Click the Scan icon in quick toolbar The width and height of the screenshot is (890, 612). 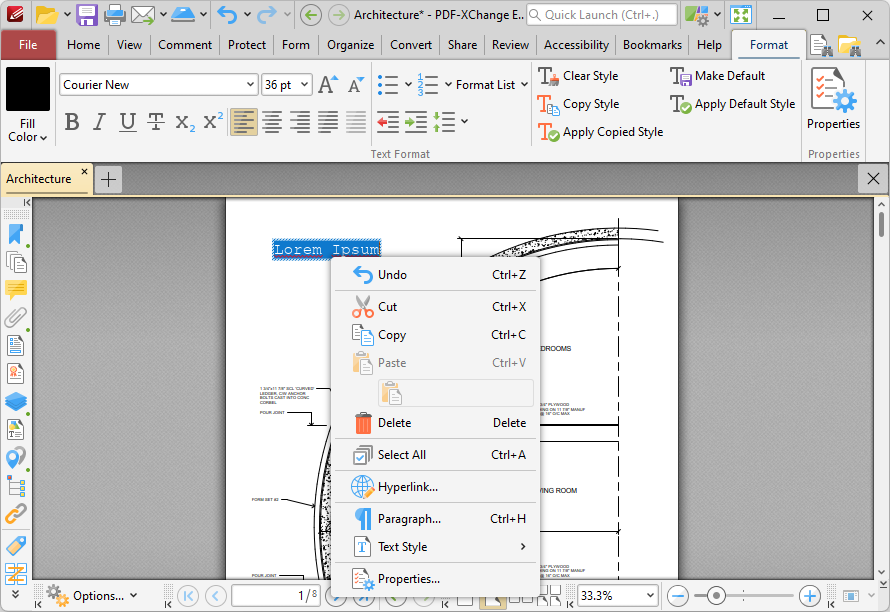[x=183, y=15]
